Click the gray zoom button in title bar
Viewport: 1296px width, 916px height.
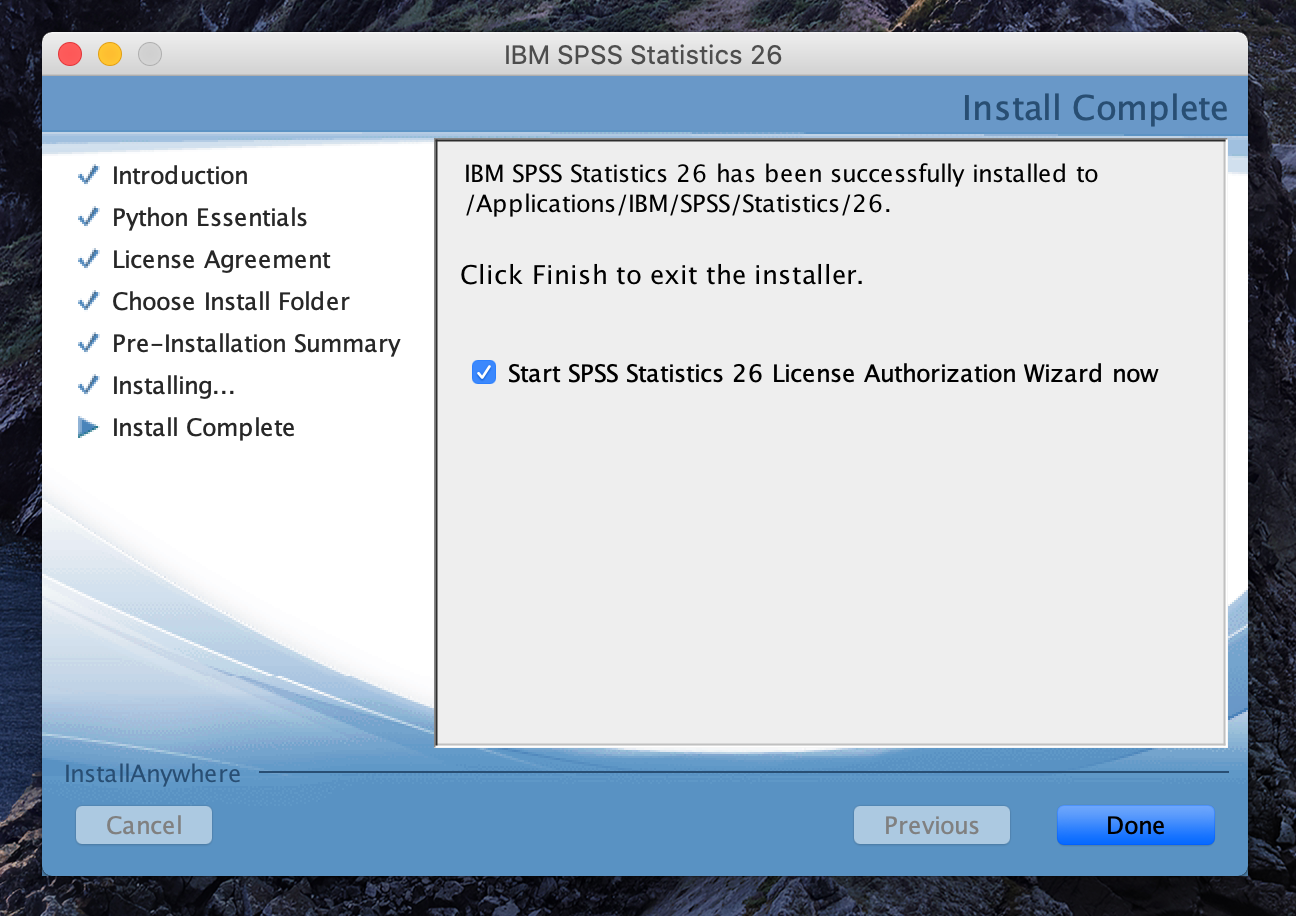150,54
